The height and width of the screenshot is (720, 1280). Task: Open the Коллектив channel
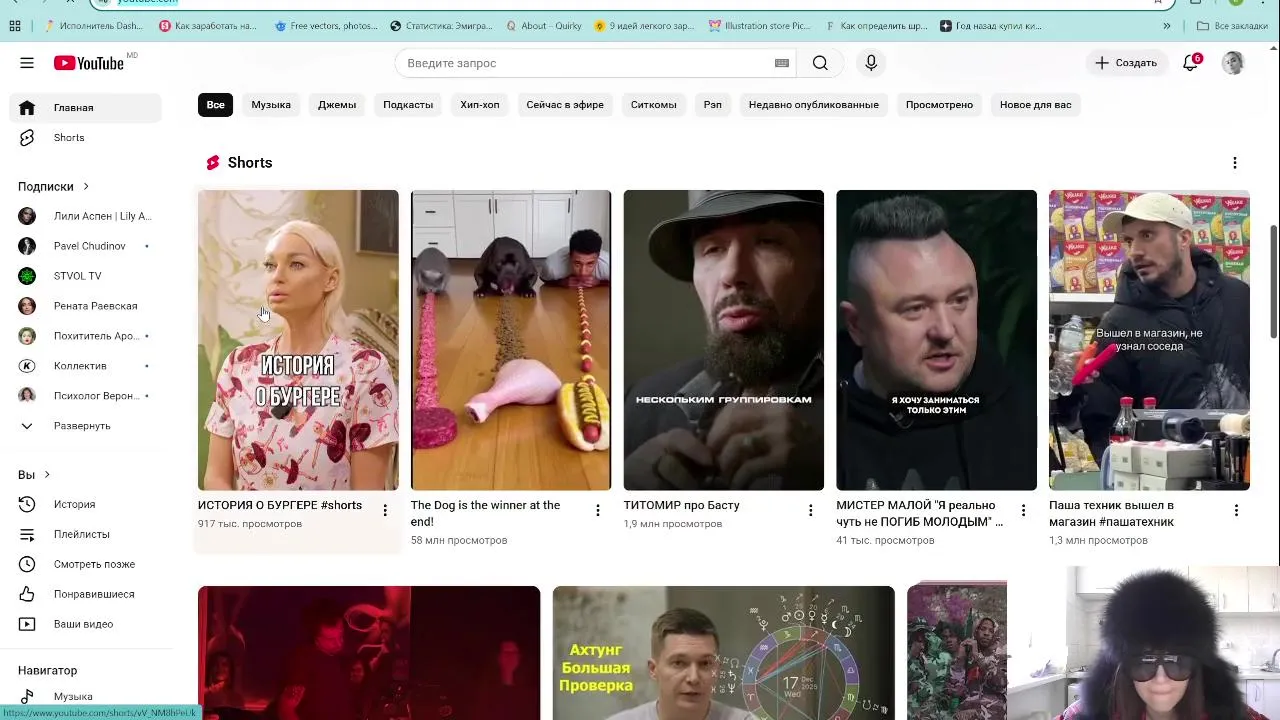(x=86, y=366)
